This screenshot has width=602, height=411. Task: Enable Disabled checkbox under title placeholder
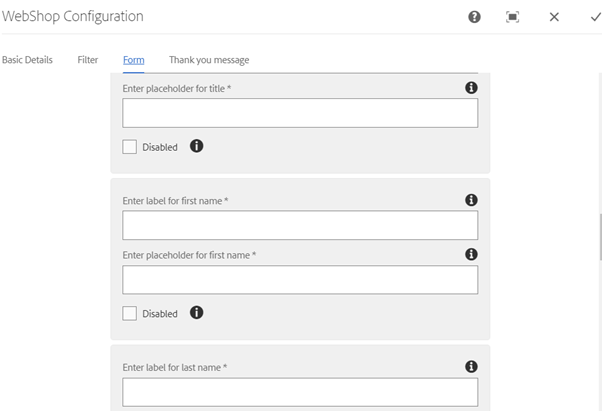coord(129,147)
